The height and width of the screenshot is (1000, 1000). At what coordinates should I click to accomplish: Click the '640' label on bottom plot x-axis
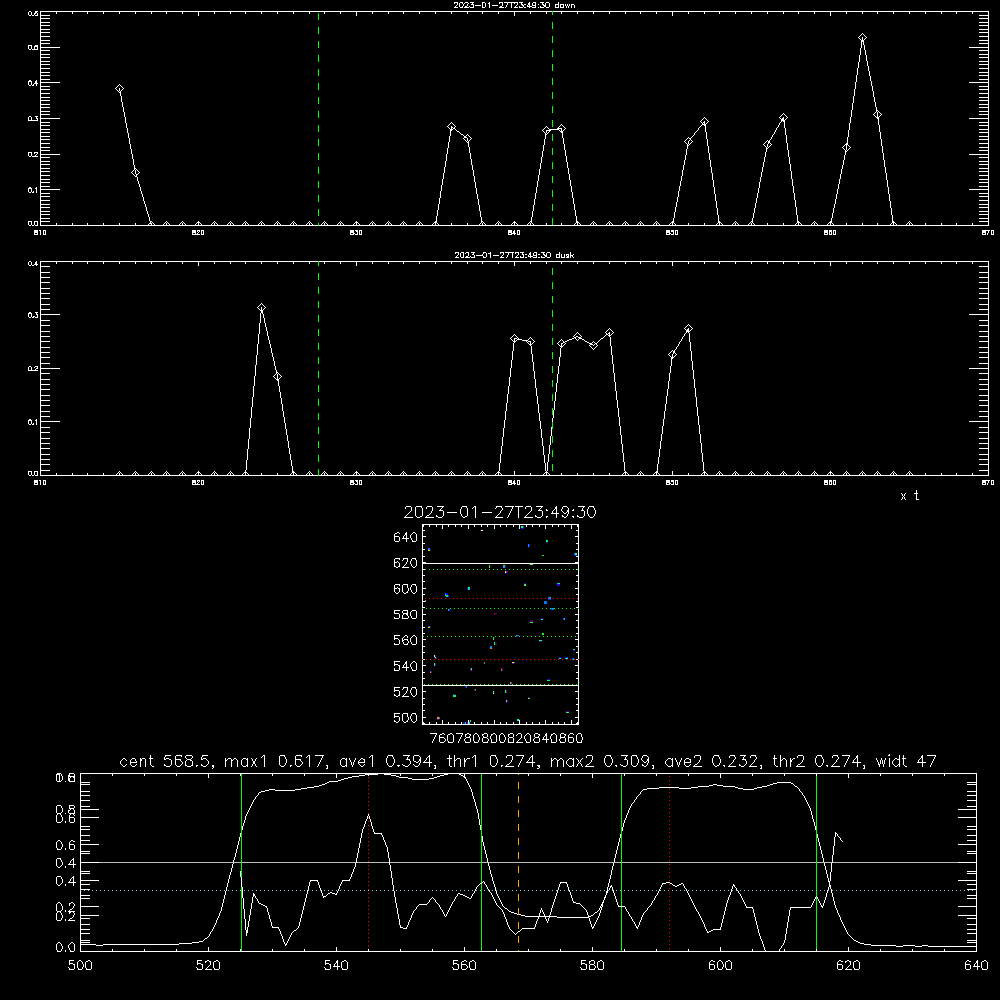click(x=976, y=966)
